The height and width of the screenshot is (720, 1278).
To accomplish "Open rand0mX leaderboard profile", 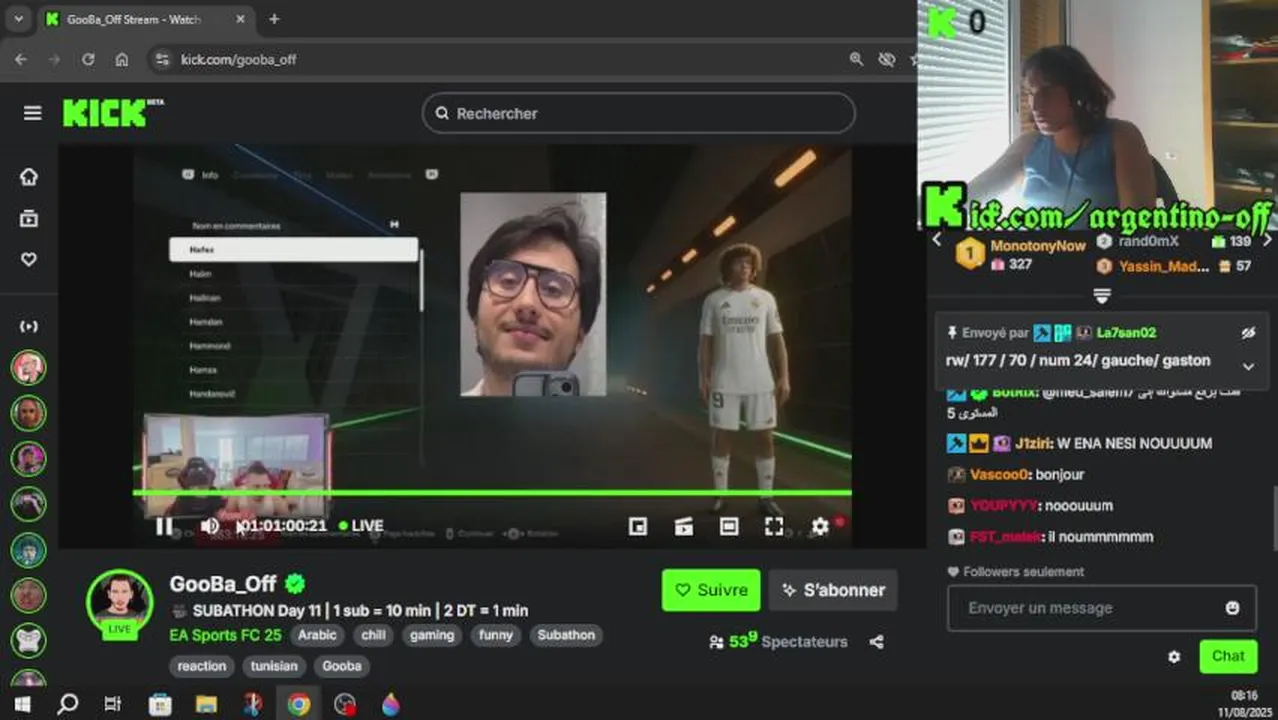I will click(1148, 241).
